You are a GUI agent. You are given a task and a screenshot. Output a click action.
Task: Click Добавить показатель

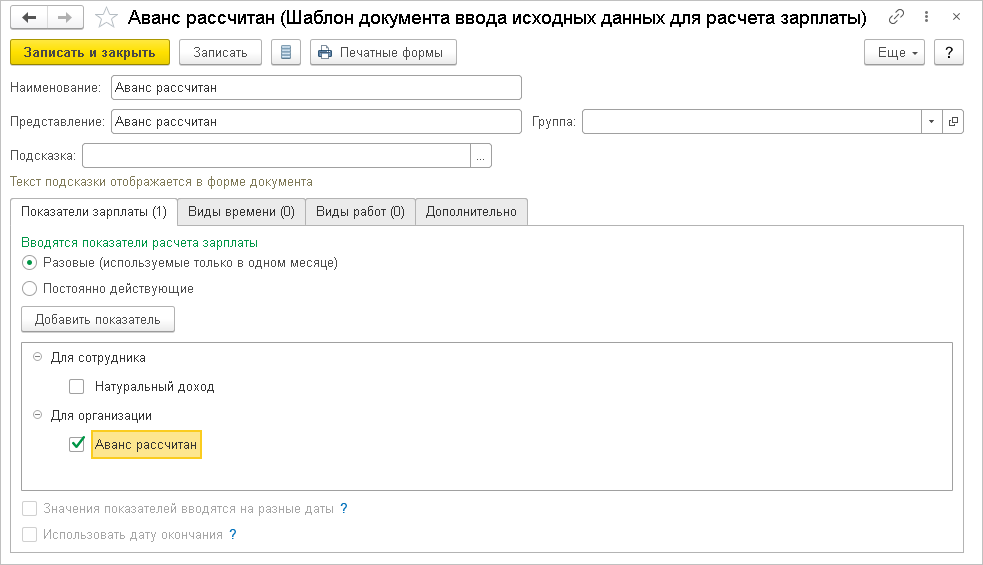coord(98,319)
